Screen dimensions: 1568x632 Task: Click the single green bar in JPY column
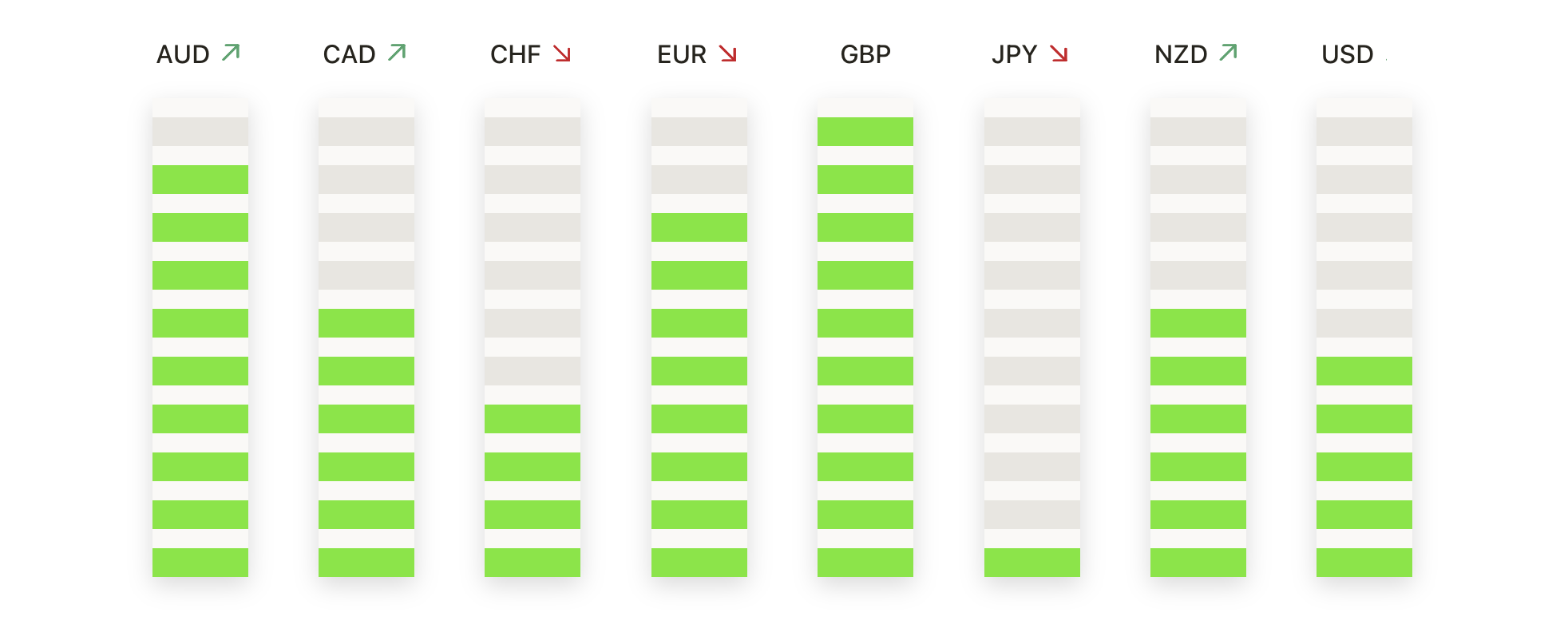click(1032, 563)
